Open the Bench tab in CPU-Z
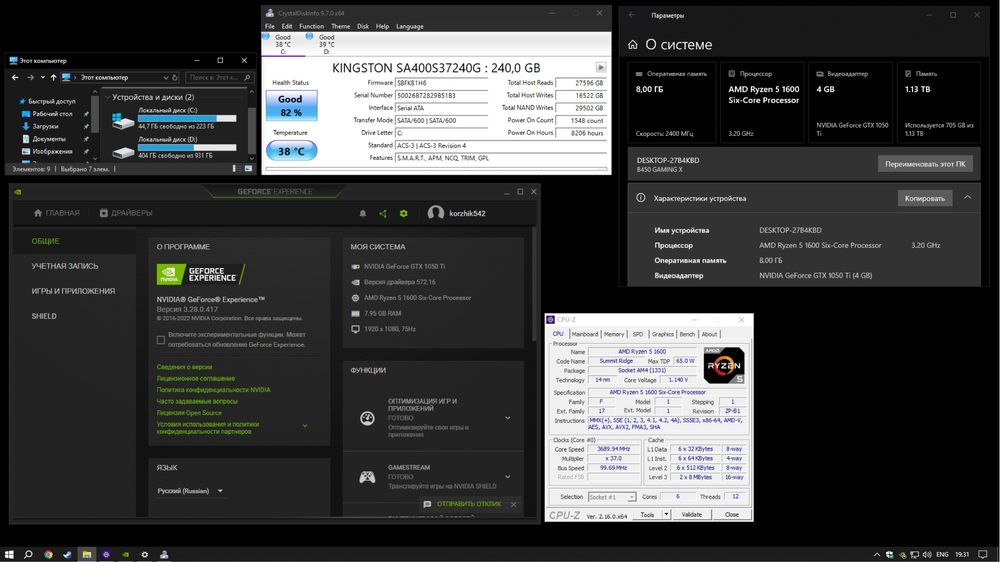This screenshot has height=562, width=1000. tap(687, 334)
